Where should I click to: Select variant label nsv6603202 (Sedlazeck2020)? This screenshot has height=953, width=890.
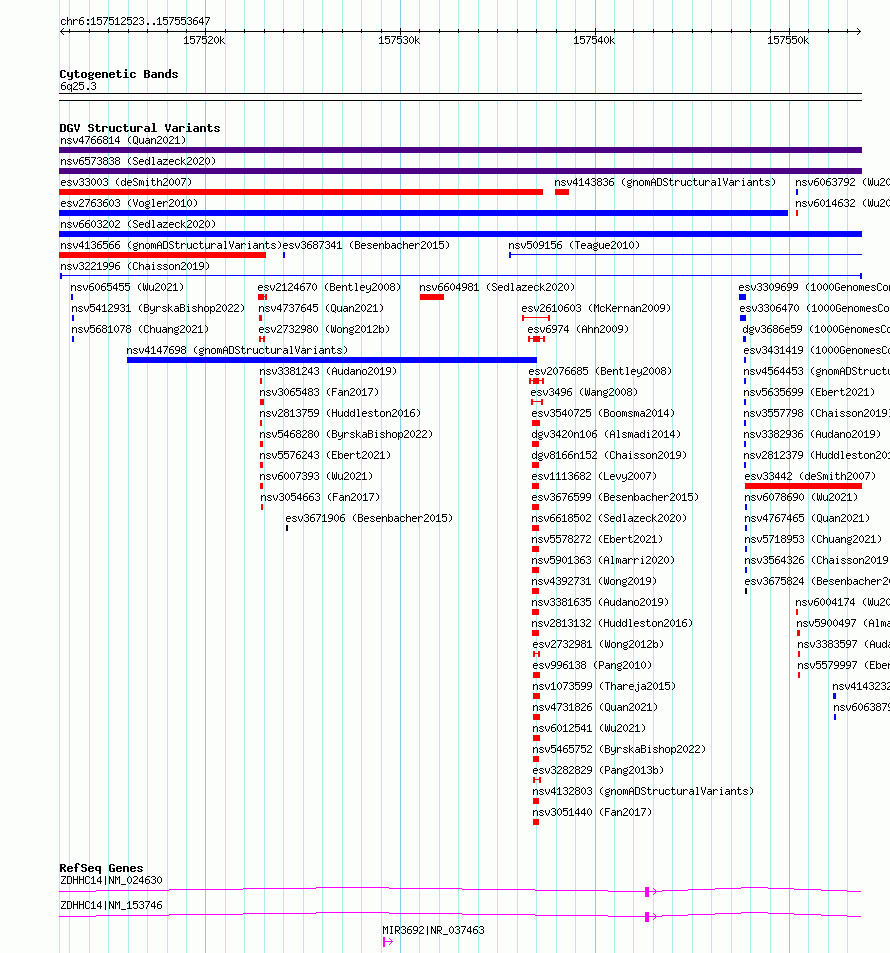tap(138, 224)
